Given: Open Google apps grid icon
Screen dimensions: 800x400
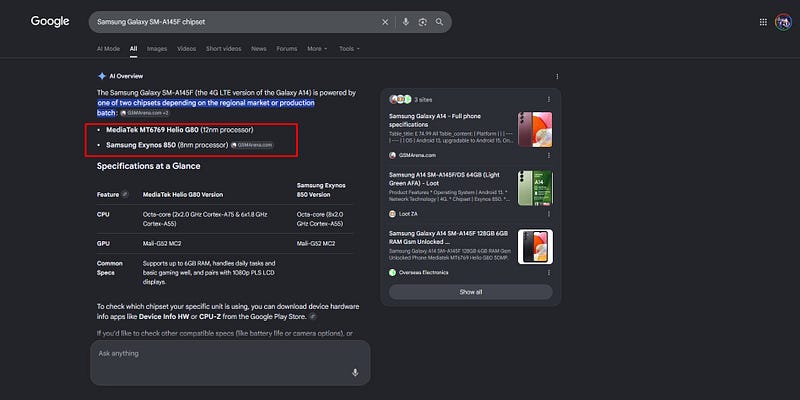Looking at the screenshot, I should (763, 22).
